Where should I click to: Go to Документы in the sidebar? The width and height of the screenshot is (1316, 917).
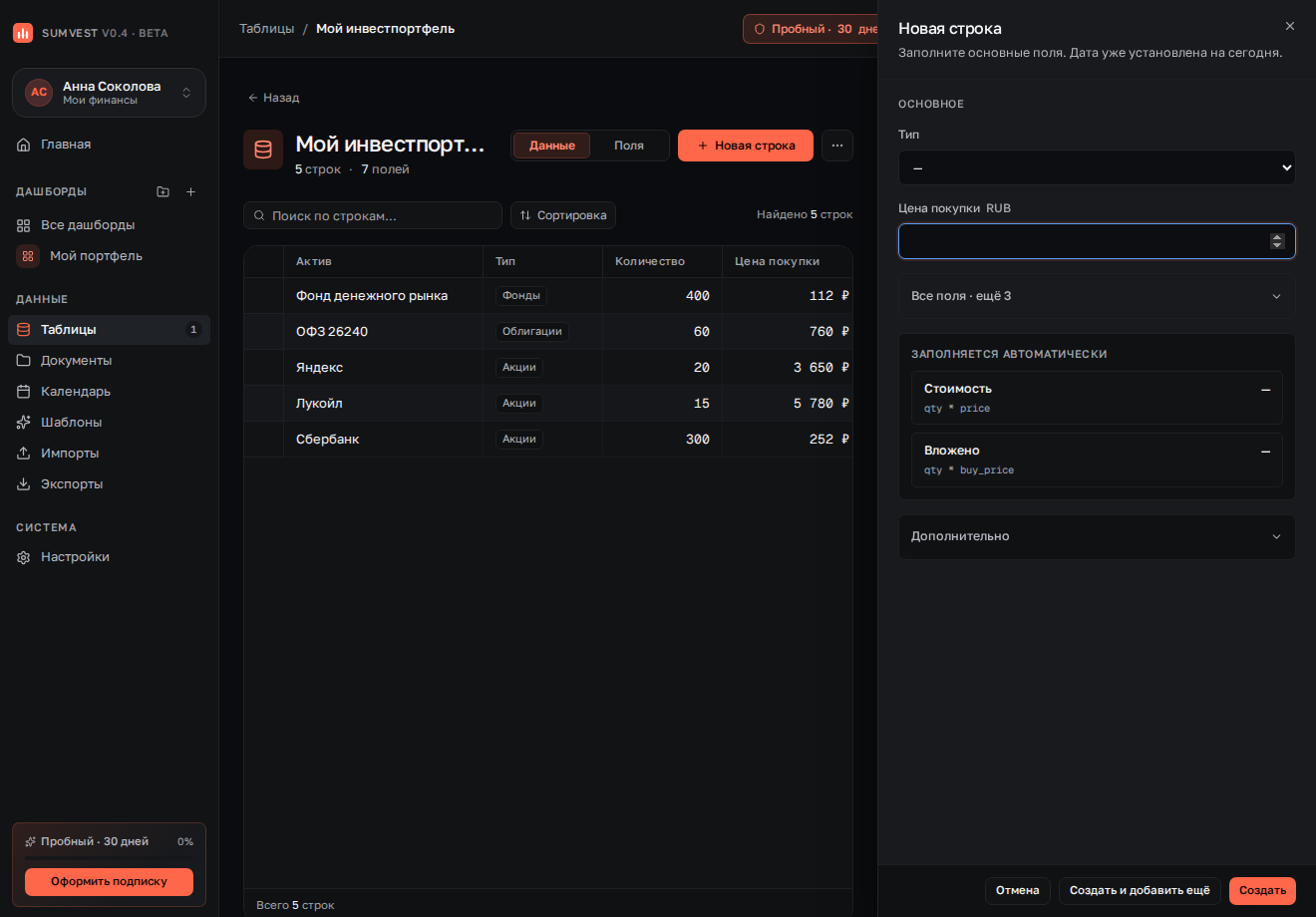pyautogui.click(x=110, y=361)
